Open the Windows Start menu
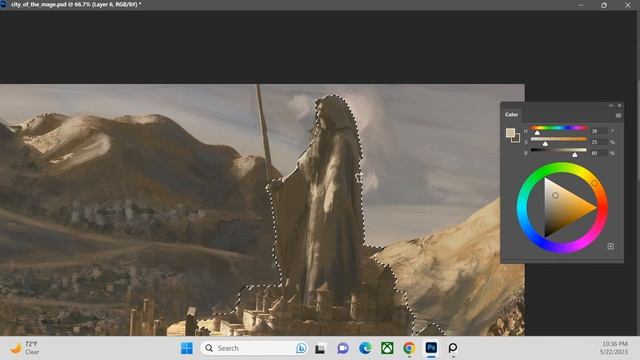 coord(187,348)
